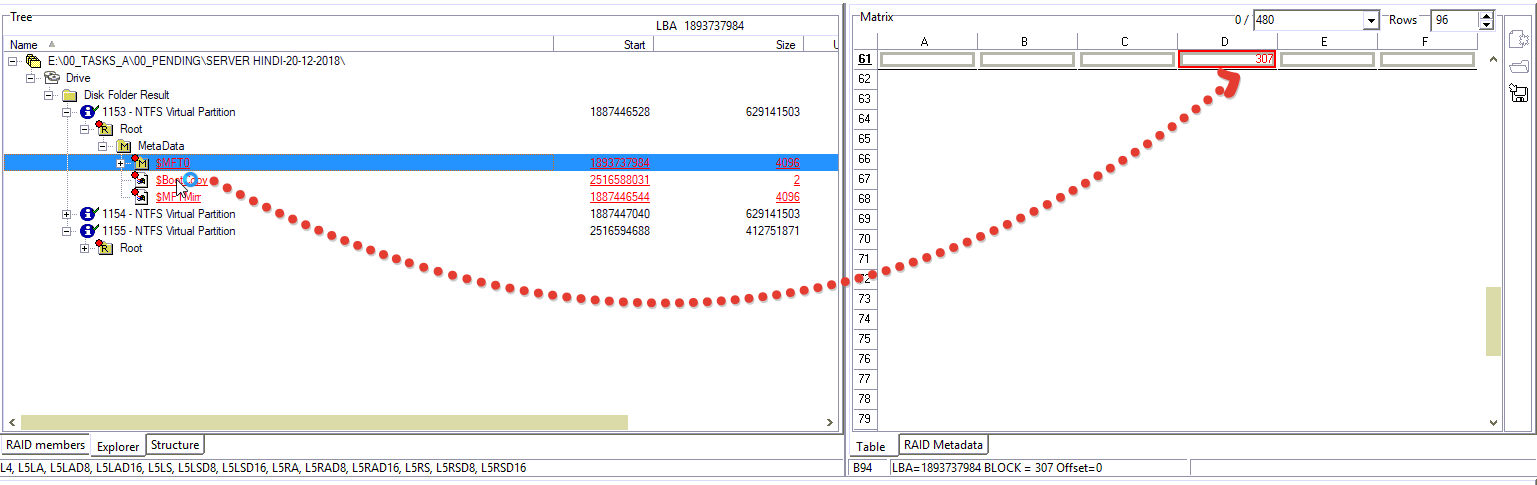
Task: Expand the $MFT0 tree node
Action: (x=121, y=163)
